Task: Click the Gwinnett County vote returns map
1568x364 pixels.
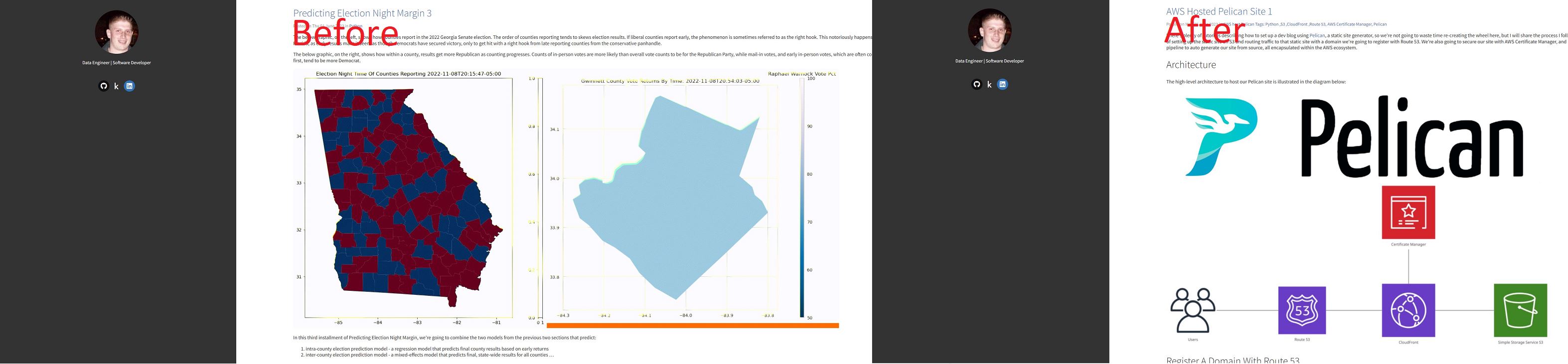Action: point(670,198)
